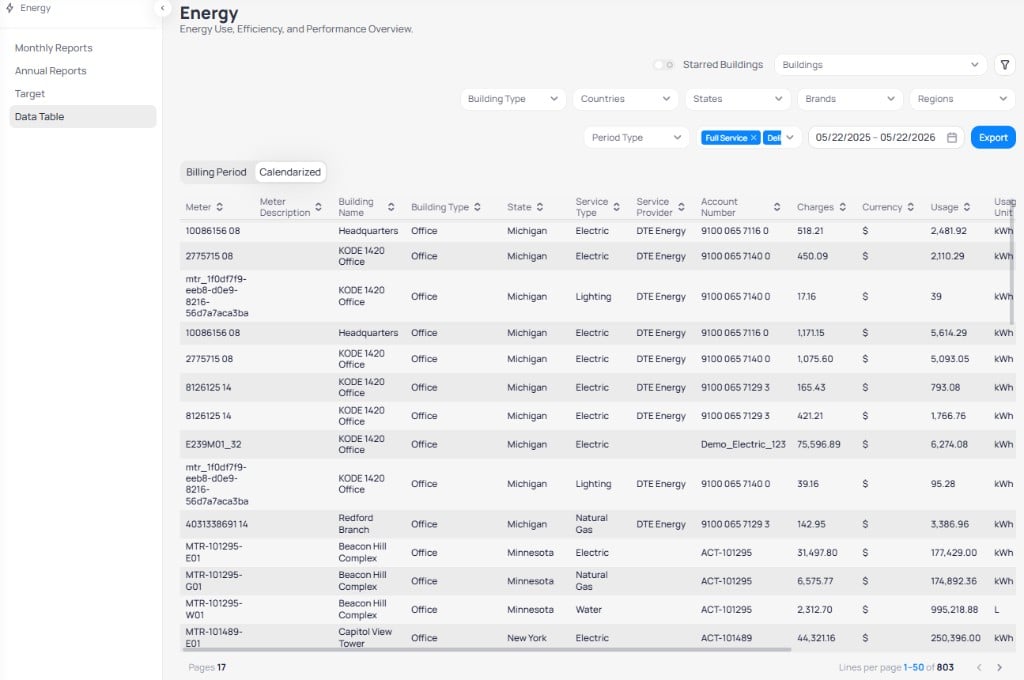The image size is (1024, 680).
Task: Click charges value 44,321.16
Action: pos(816,638)
